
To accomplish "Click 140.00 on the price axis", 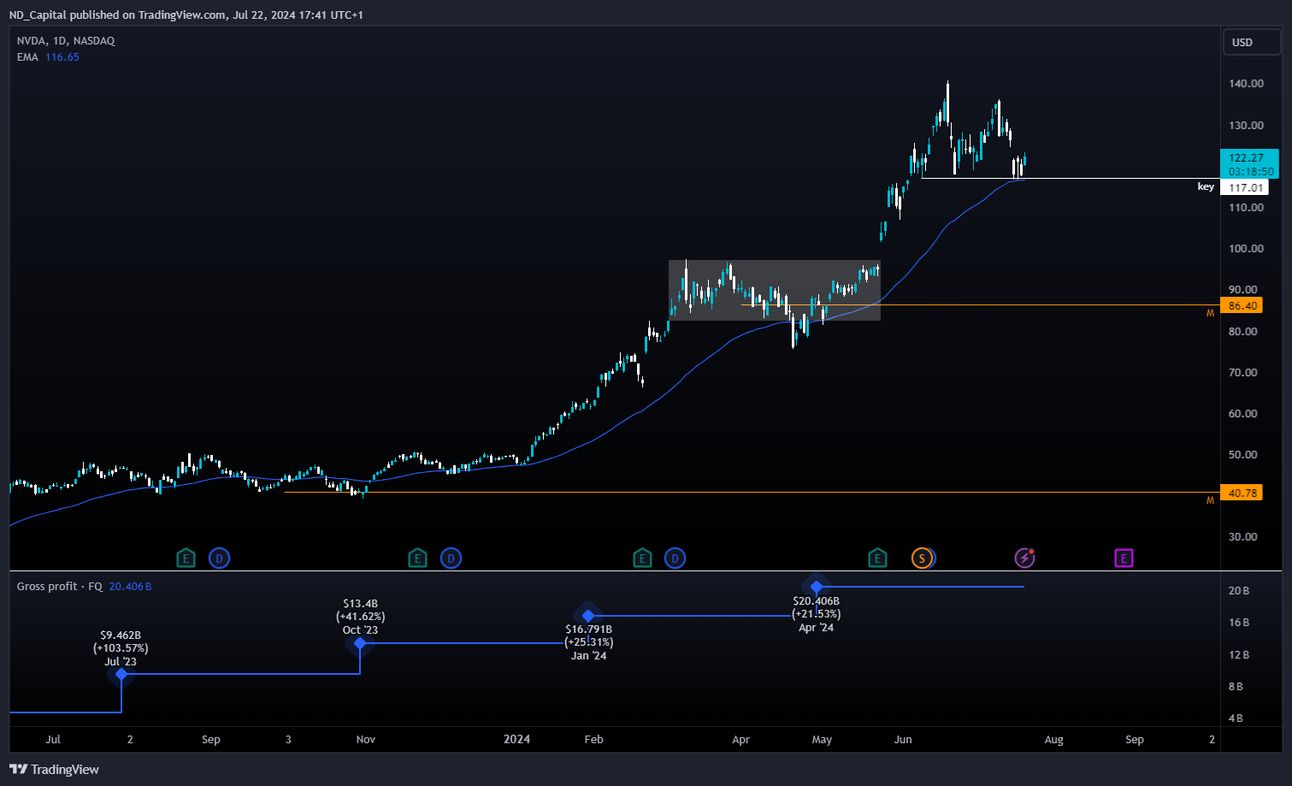I will 1244,84.
